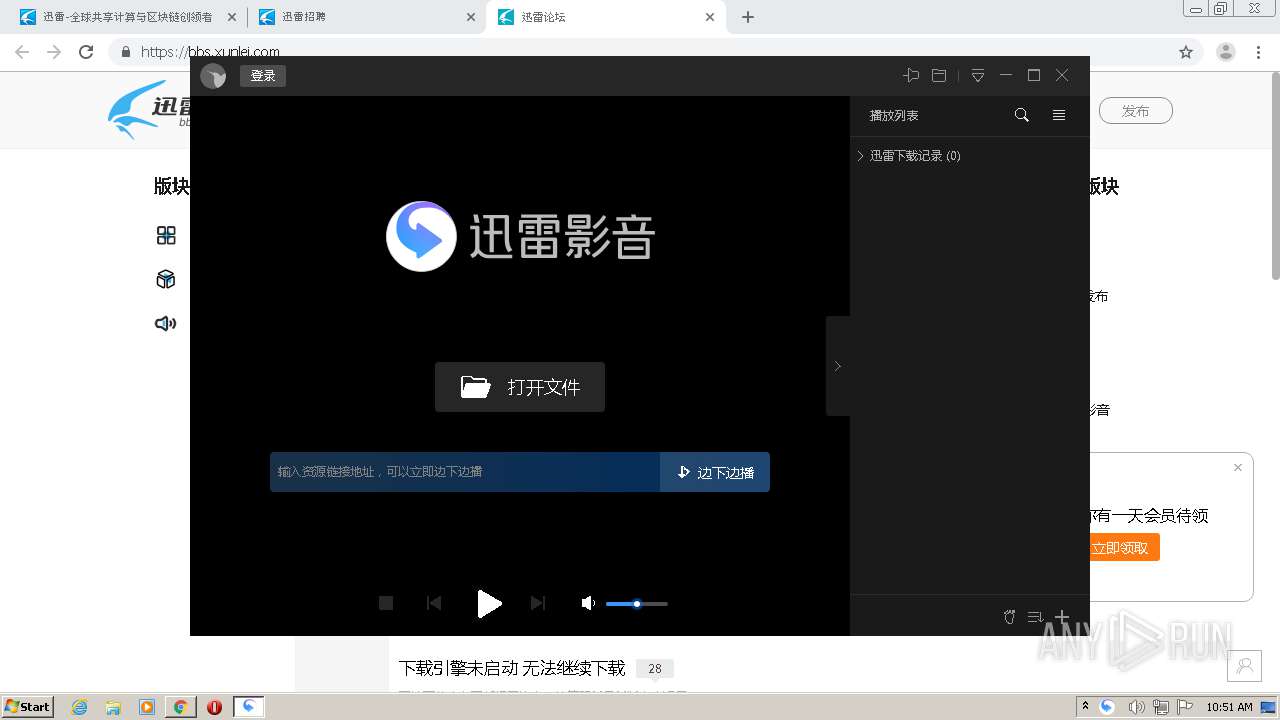
Task: Click the cube icon in forum sidebar
Action: point(166,279)
